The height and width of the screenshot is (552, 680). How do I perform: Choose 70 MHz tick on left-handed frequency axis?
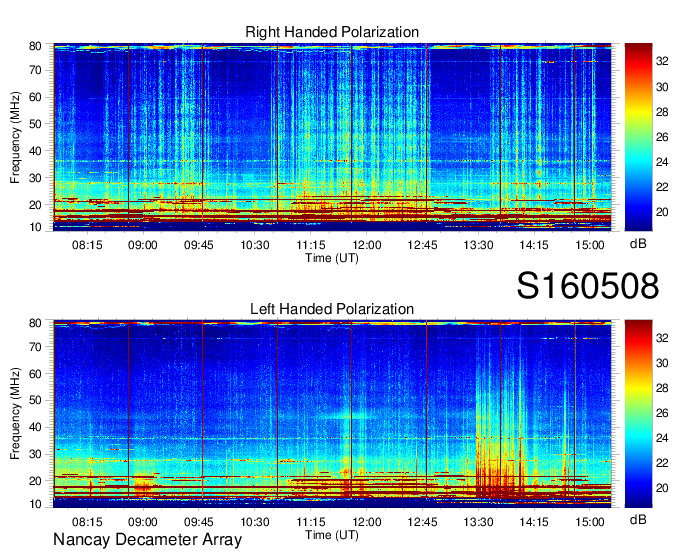point(35,347)
